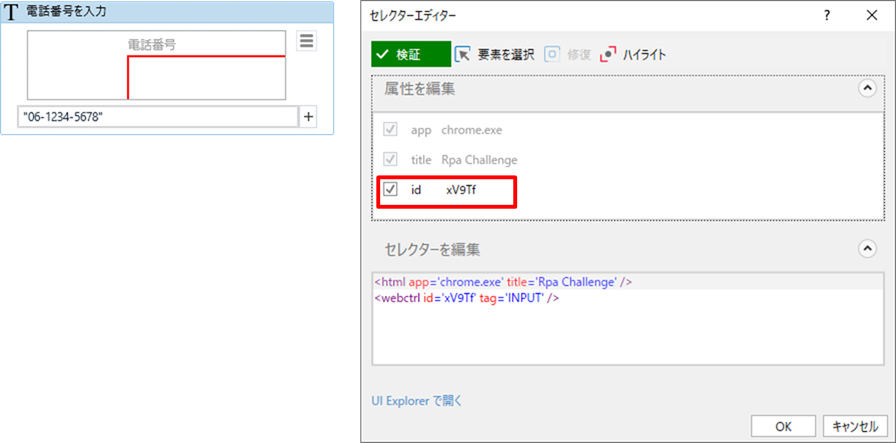Click the セレクターを編集 heading text

coord(433,249)
